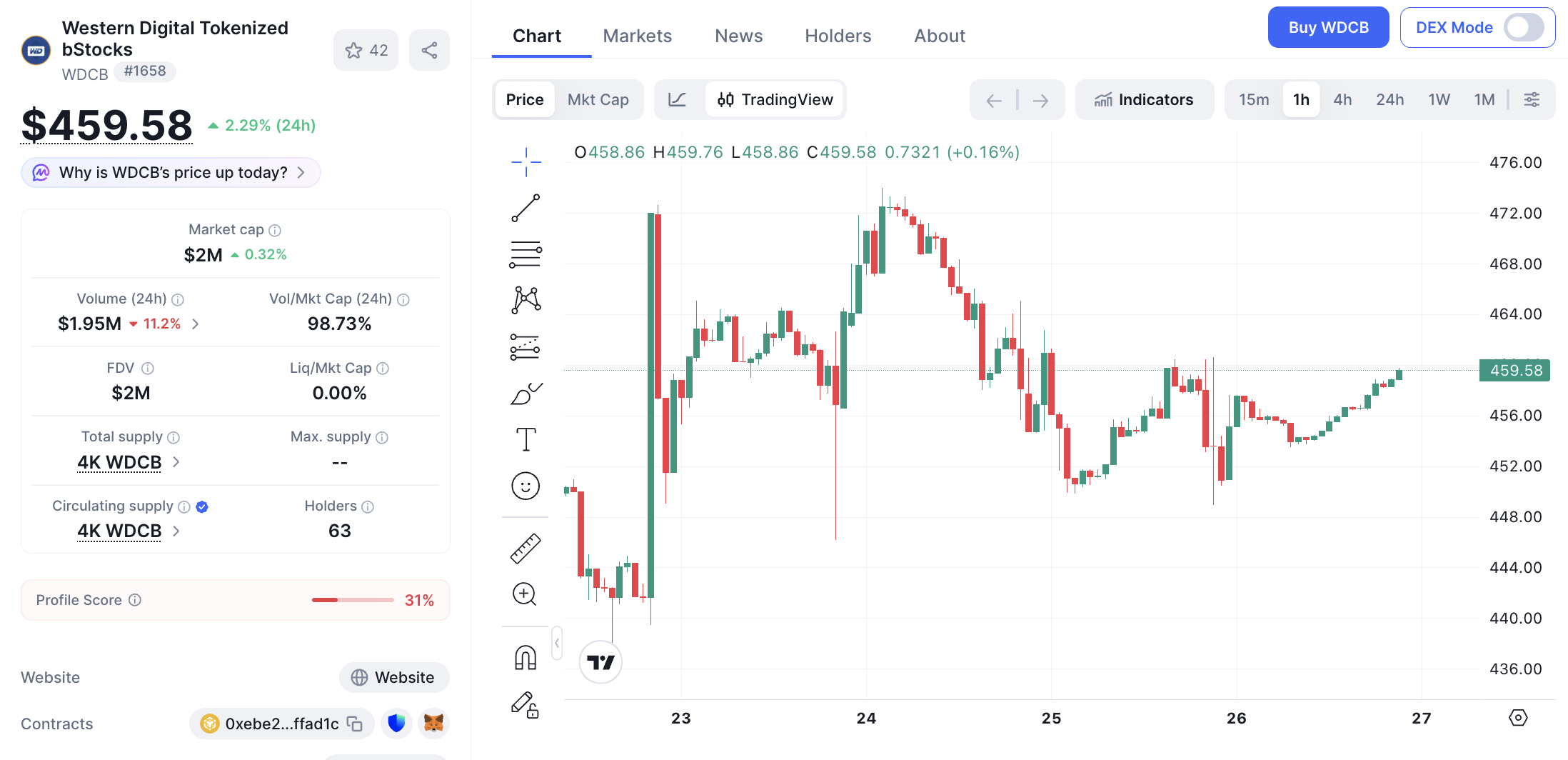Switch to the Holders tab
1568x760 pixels.
pos(838,36)
